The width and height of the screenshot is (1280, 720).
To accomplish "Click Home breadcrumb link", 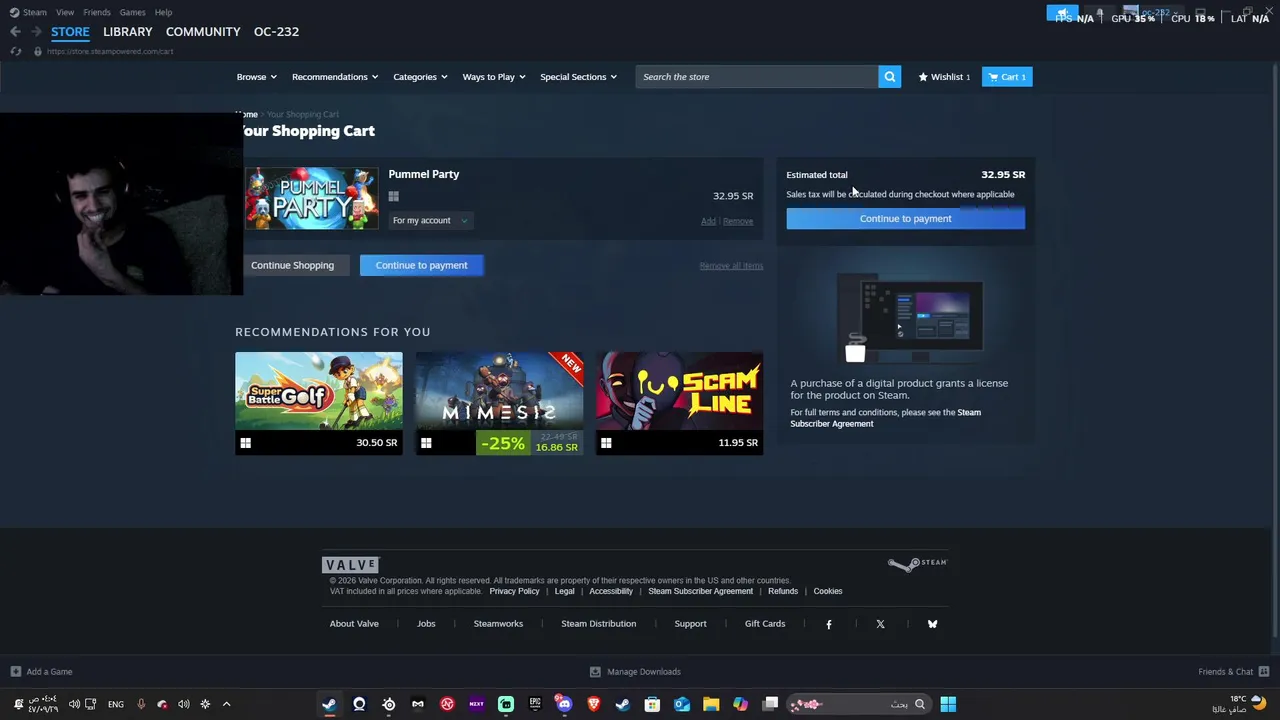I will [x=247, y=115].
